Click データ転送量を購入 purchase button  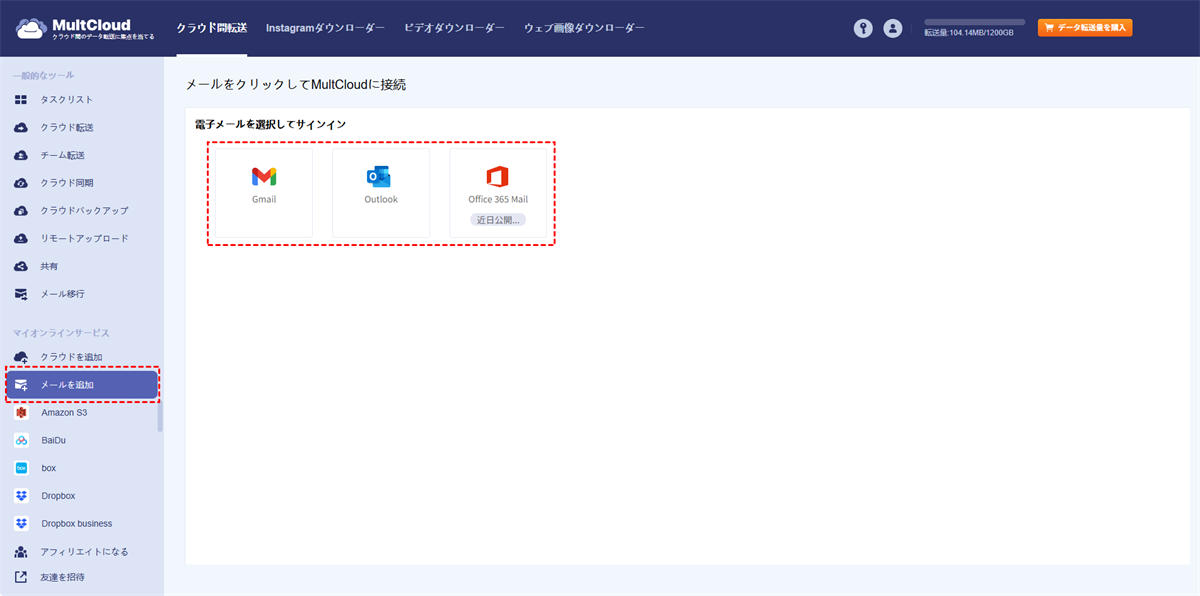click(1085, 28)
